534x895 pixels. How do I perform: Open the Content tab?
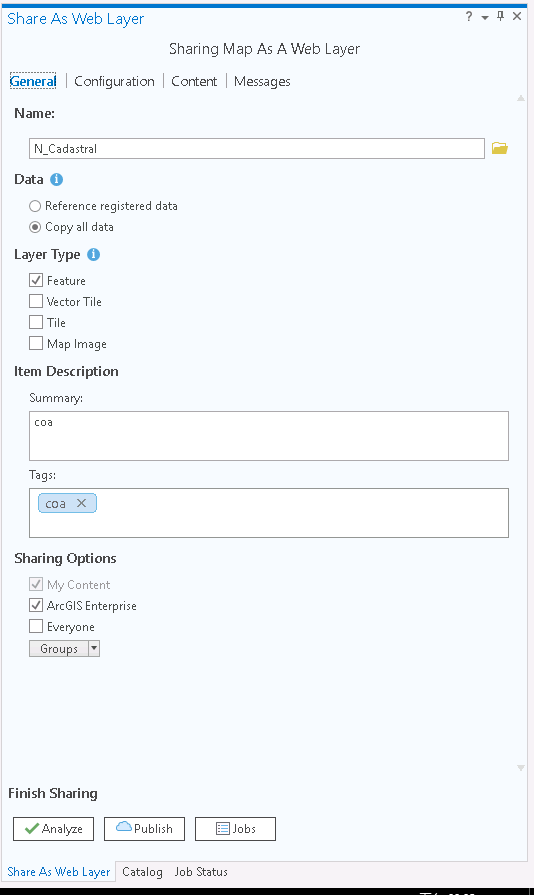(x=194, y=81)
